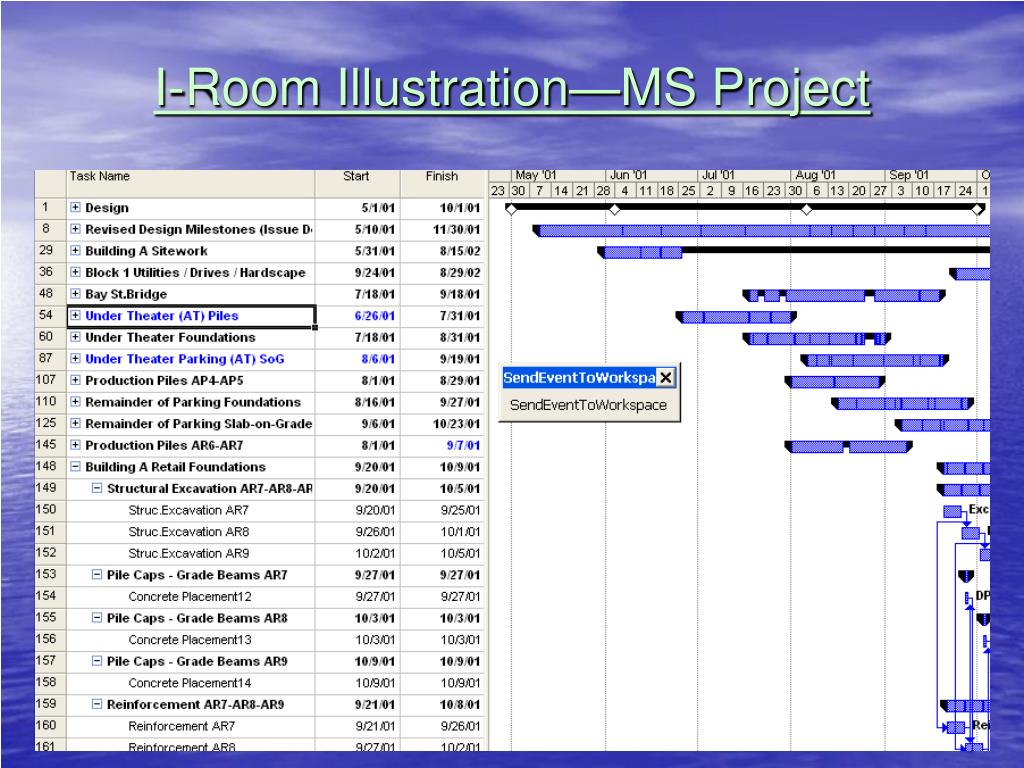Click the Finish column header
The image size is (1024, 768).
tap(443, 184)
